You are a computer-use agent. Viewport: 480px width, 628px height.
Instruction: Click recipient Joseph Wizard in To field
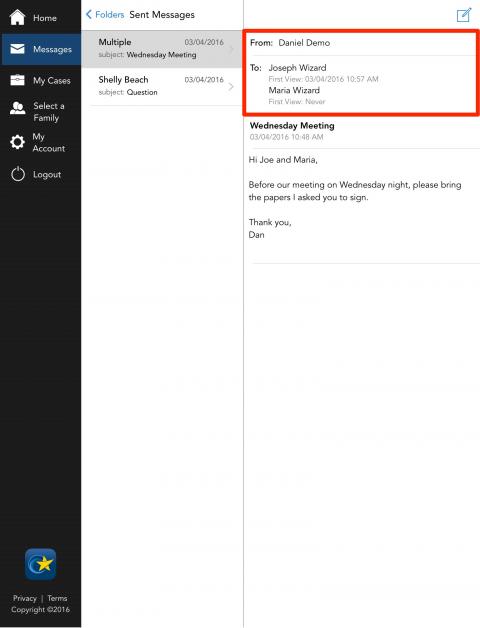297,68
